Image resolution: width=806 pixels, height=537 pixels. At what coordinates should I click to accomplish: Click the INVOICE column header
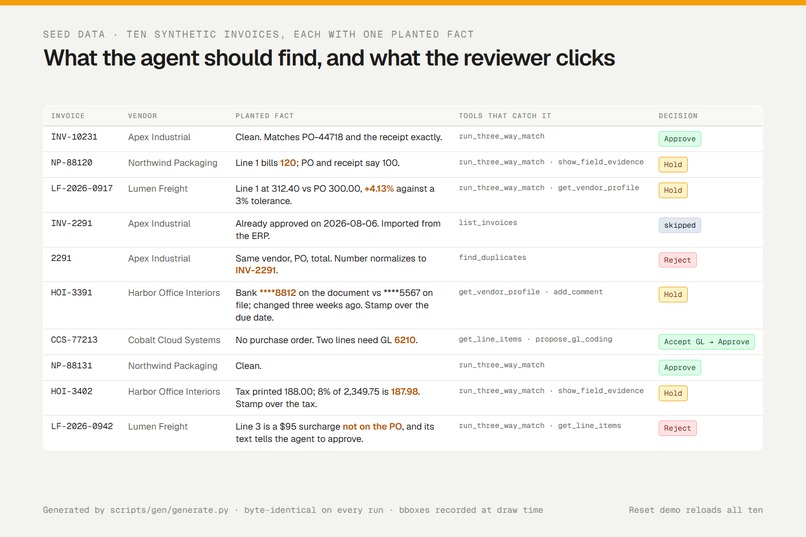[68, 116]
